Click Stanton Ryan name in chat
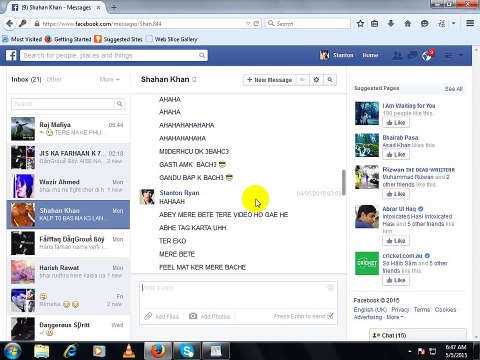Viewport: 480px width, 360px height. 179,193
